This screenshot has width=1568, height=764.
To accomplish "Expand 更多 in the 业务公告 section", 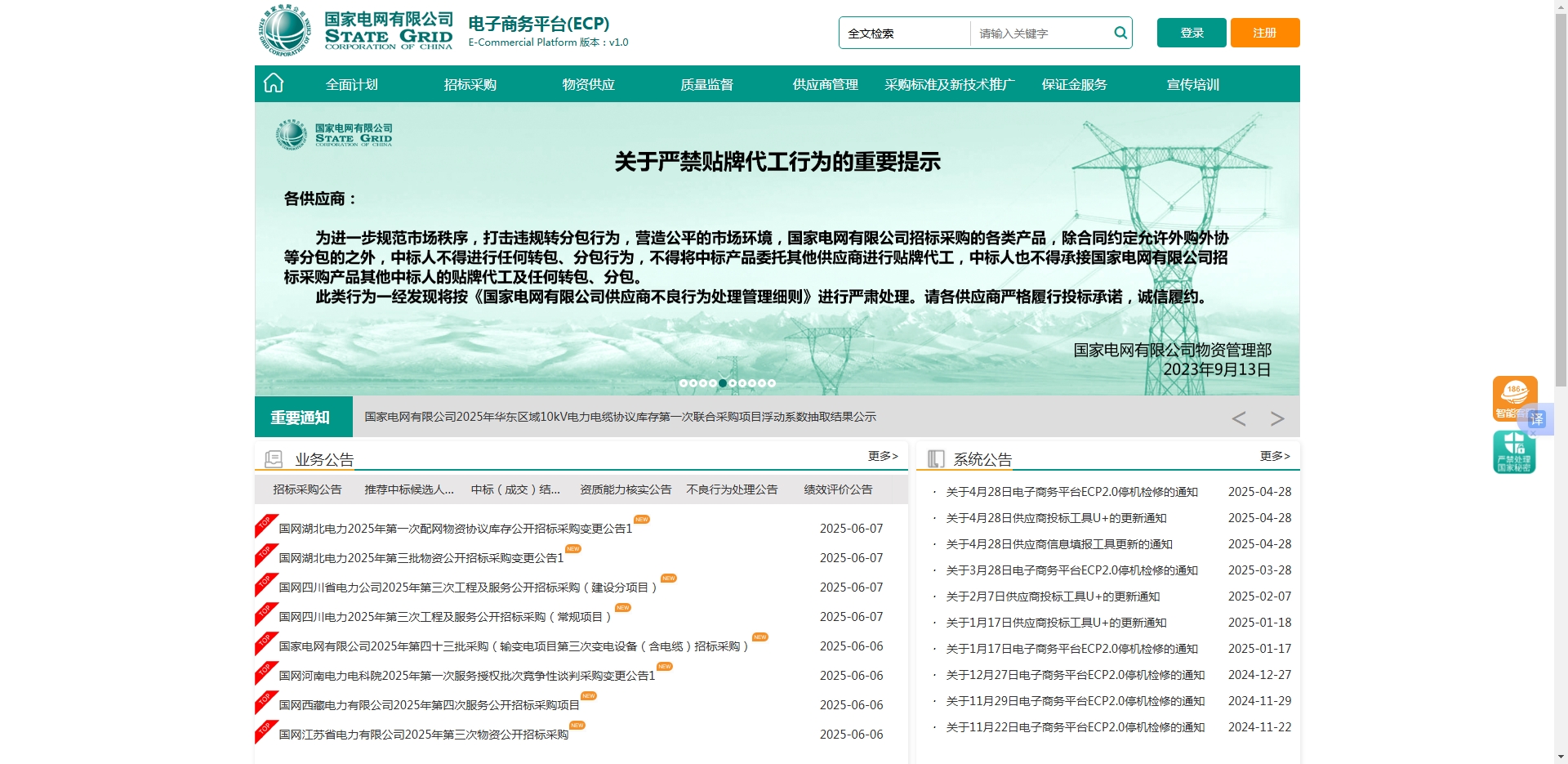I will pos(882,456).
